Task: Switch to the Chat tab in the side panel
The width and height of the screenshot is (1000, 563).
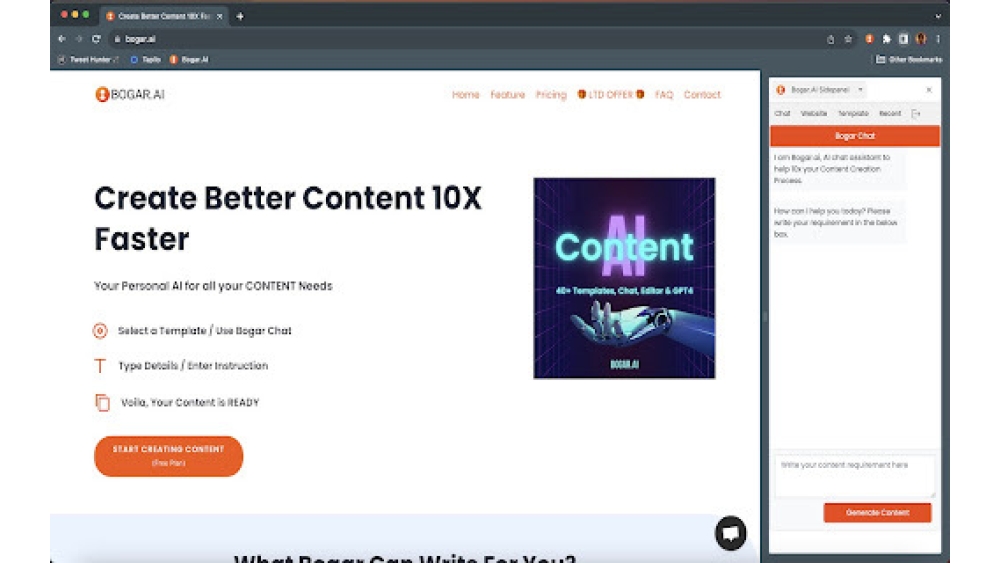Action: (783, 113)
